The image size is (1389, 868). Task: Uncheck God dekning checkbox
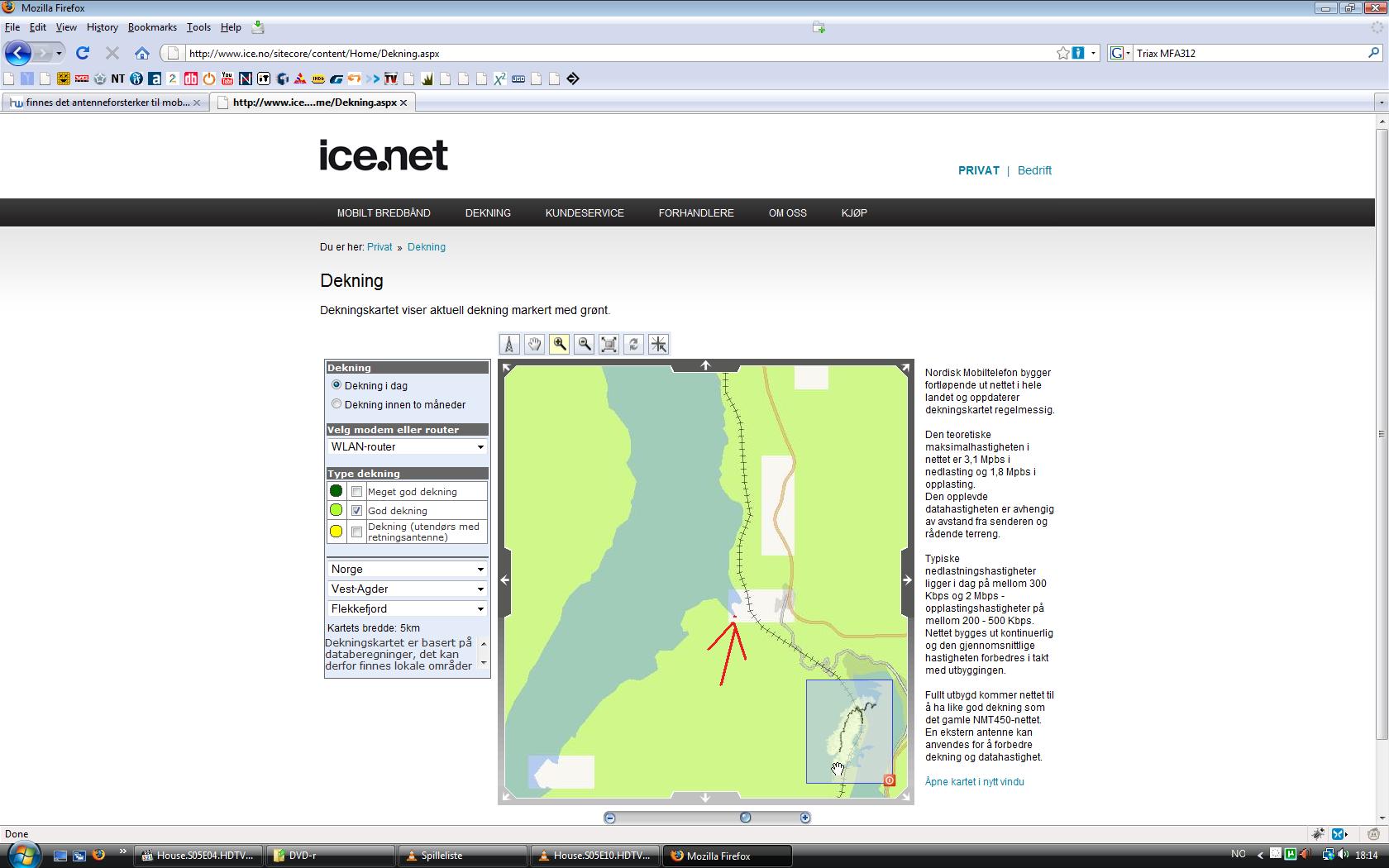pyautogui.click(x=356, y=511)
